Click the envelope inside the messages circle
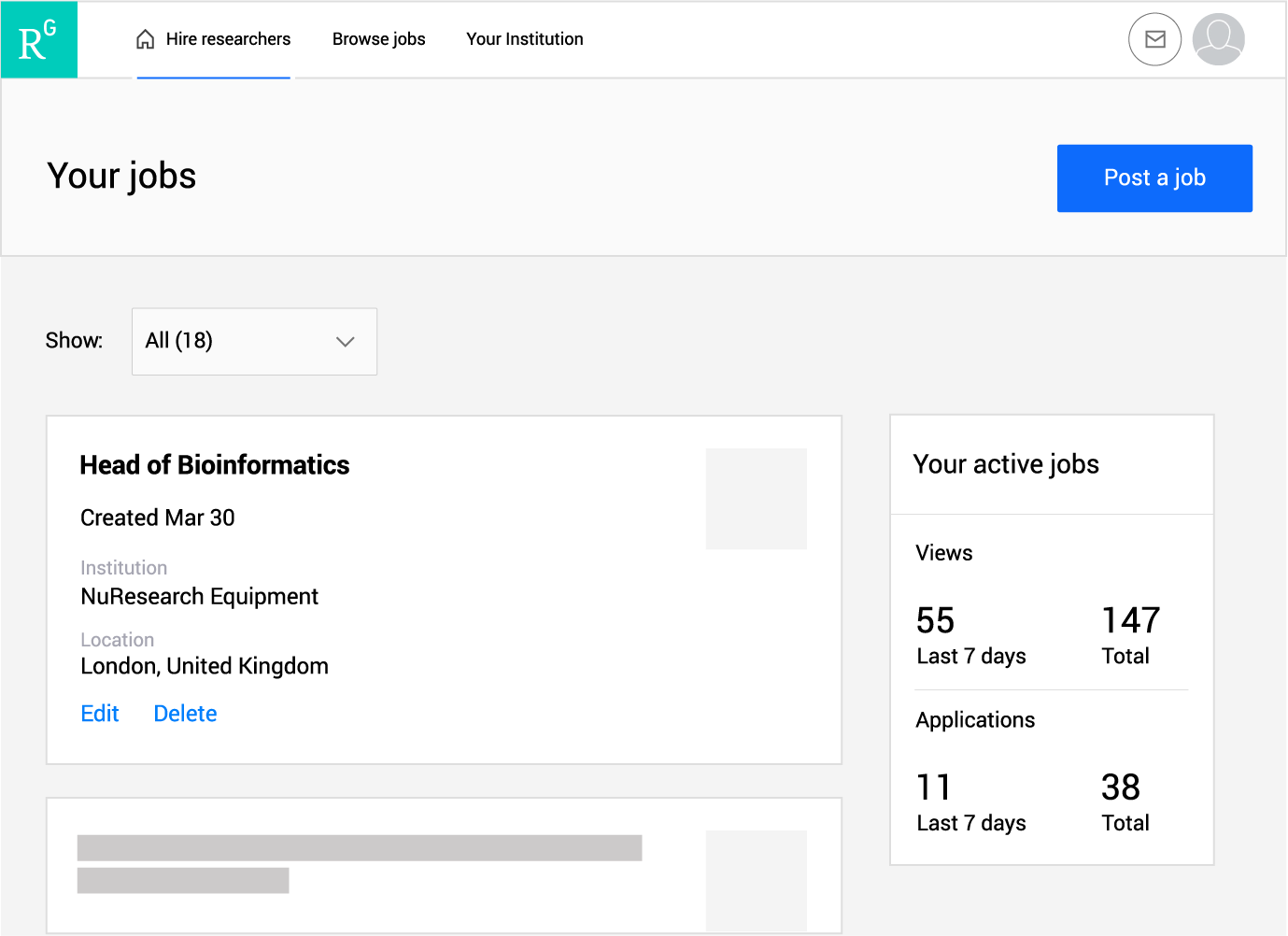 tap(1154, 39)
